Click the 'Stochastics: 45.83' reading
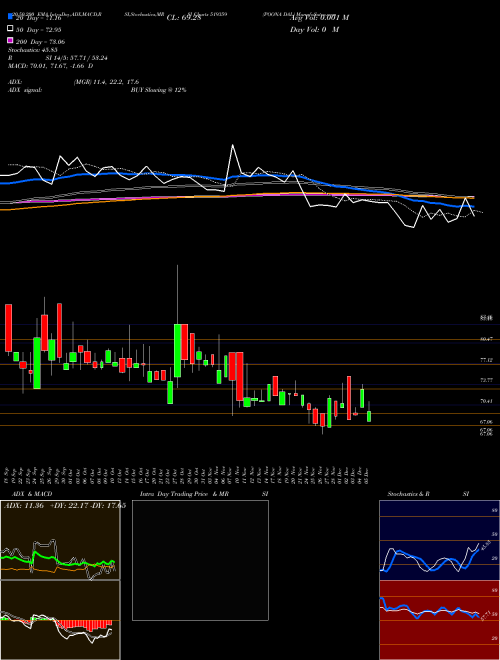Screen dimensions: 500x660 (x=32, y=50)
